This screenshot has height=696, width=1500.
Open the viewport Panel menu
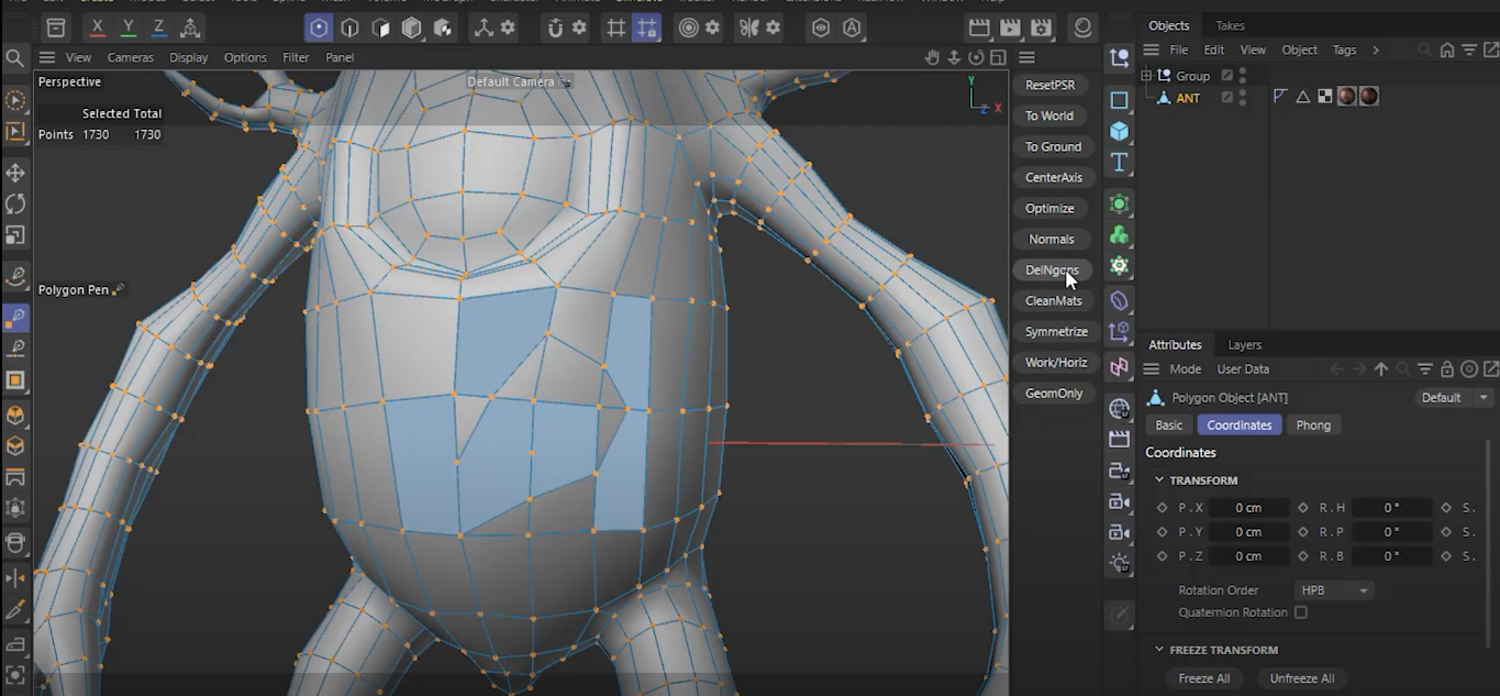(x=340, y=58)
